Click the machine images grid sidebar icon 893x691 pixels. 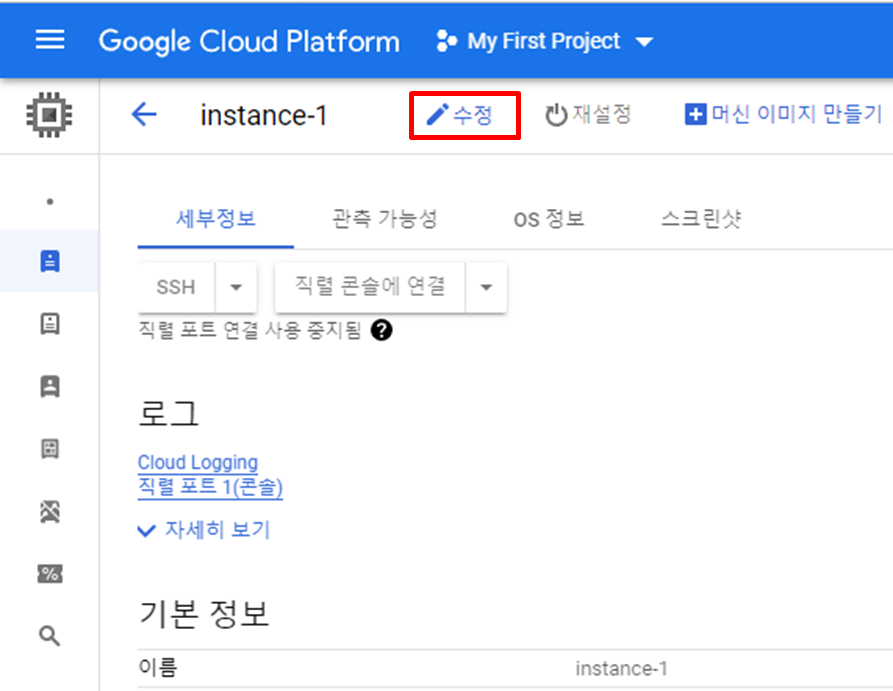point(50,449)
